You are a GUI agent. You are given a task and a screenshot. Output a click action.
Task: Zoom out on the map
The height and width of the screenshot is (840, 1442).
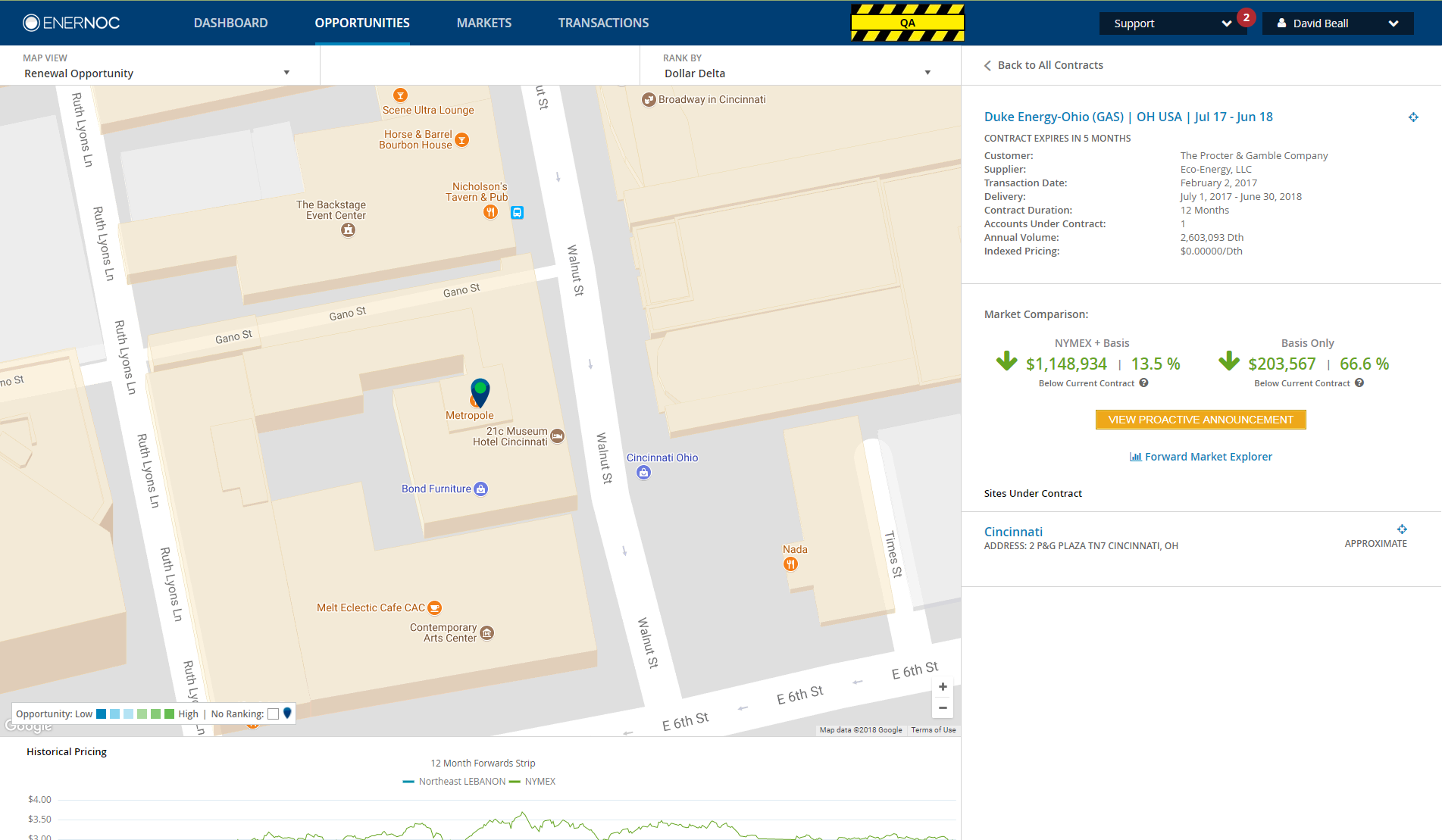943,707
